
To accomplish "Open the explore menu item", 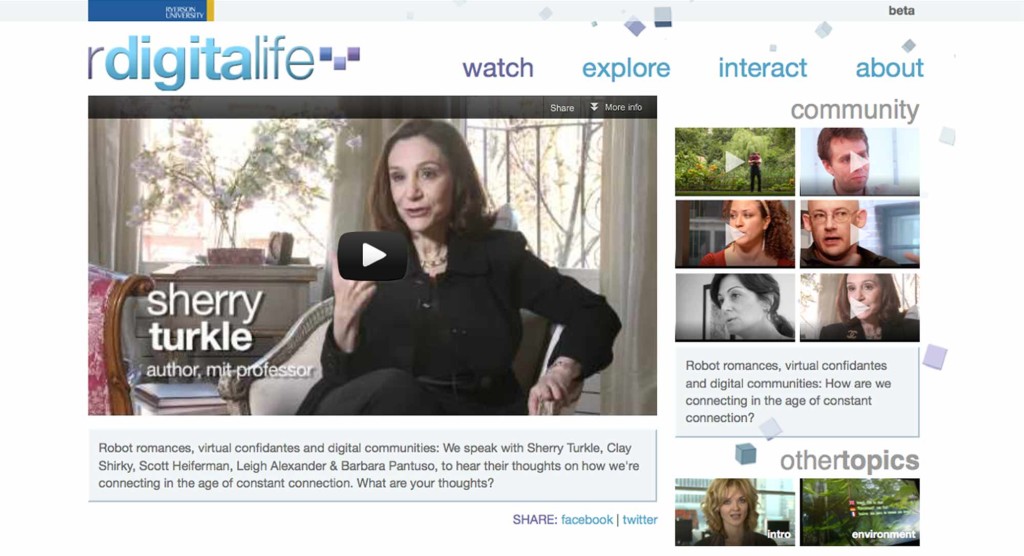I will point(626,69).
